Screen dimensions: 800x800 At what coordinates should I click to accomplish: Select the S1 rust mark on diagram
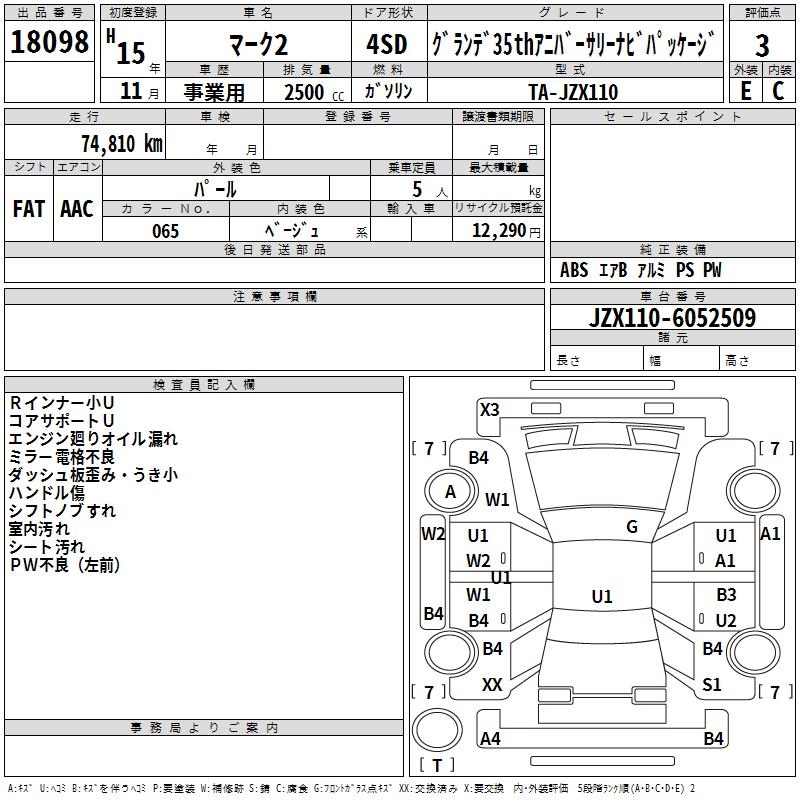(x=711, y=684)
